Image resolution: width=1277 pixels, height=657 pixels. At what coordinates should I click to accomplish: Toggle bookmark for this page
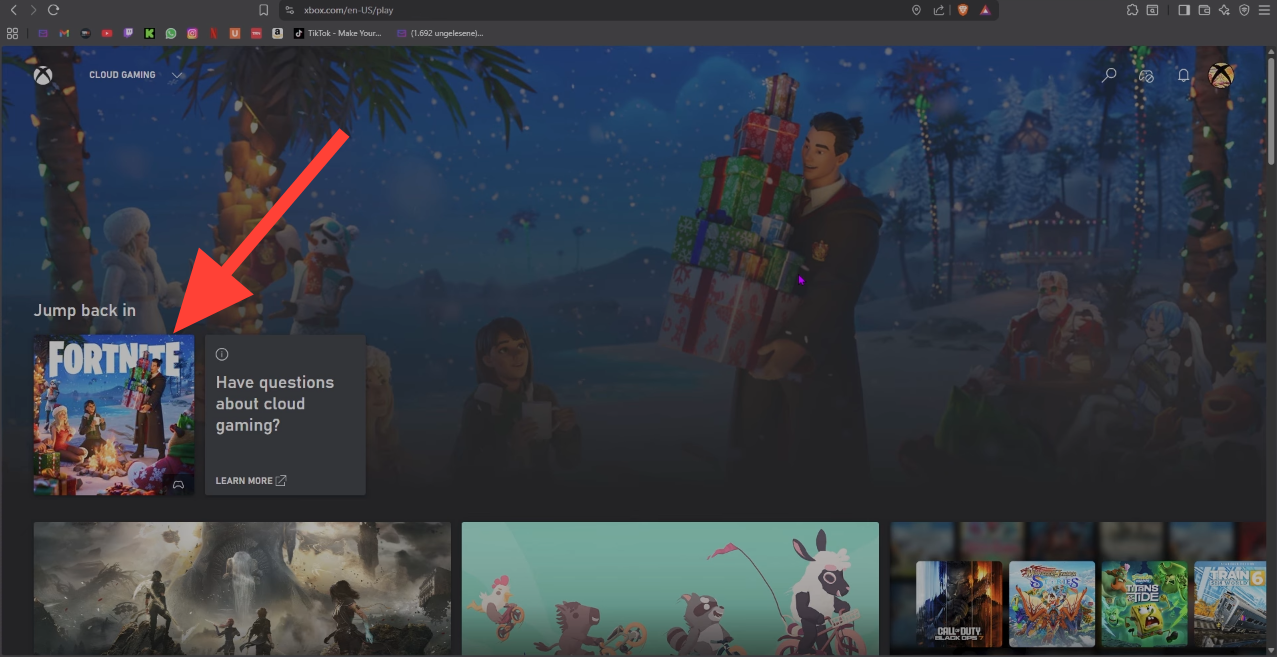point(264,10)
